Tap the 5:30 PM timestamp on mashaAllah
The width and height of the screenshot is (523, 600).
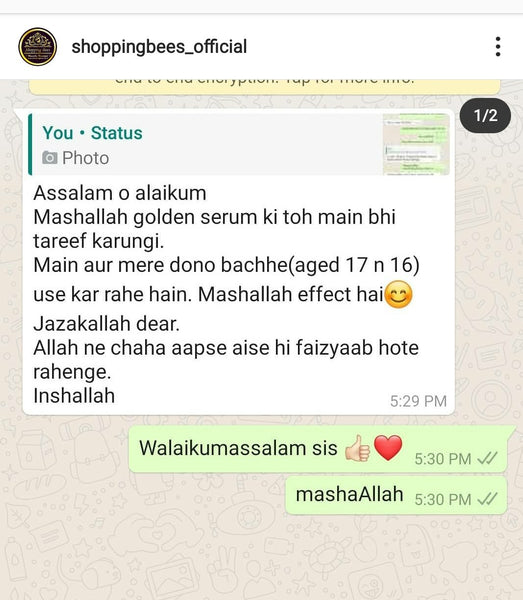pos(443,499)
